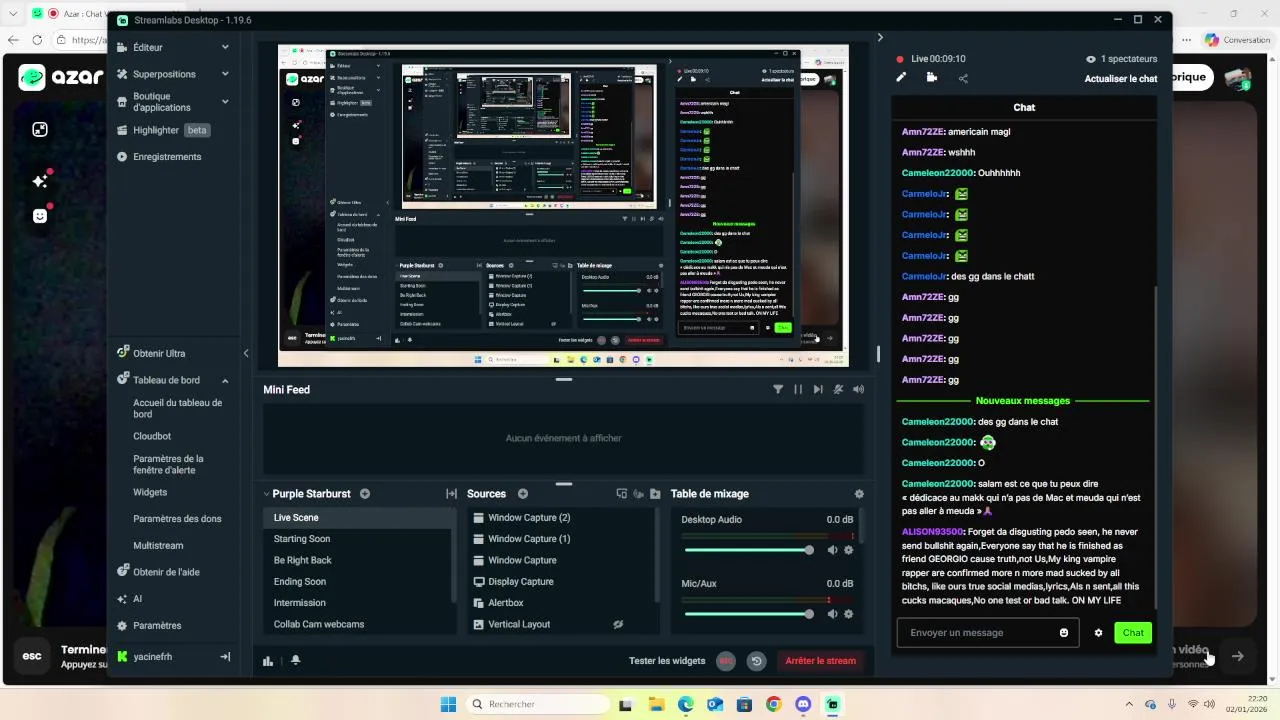1280x720 pixels.
Task: Collapse the Tableau de bord section
Action: pyautogui.click(x=225, y=380)
